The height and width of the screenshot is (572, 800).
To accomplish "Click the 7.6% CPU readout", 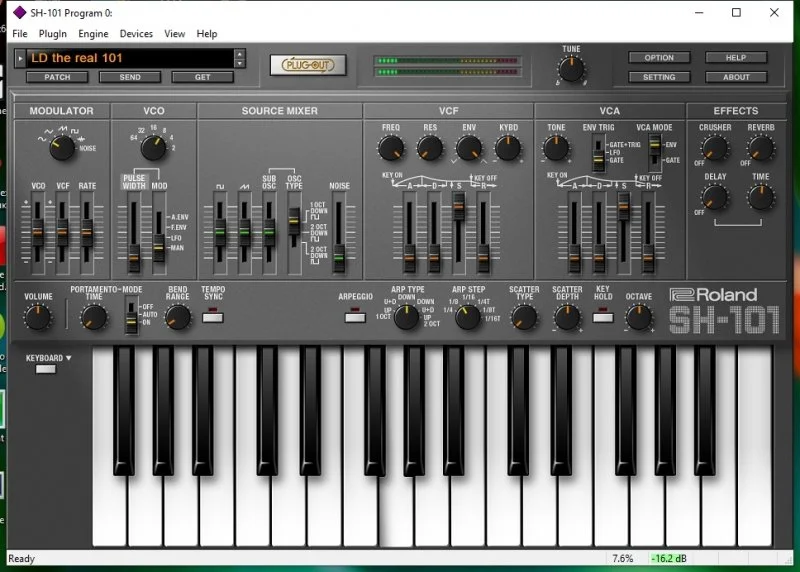I will pos(622,559).
